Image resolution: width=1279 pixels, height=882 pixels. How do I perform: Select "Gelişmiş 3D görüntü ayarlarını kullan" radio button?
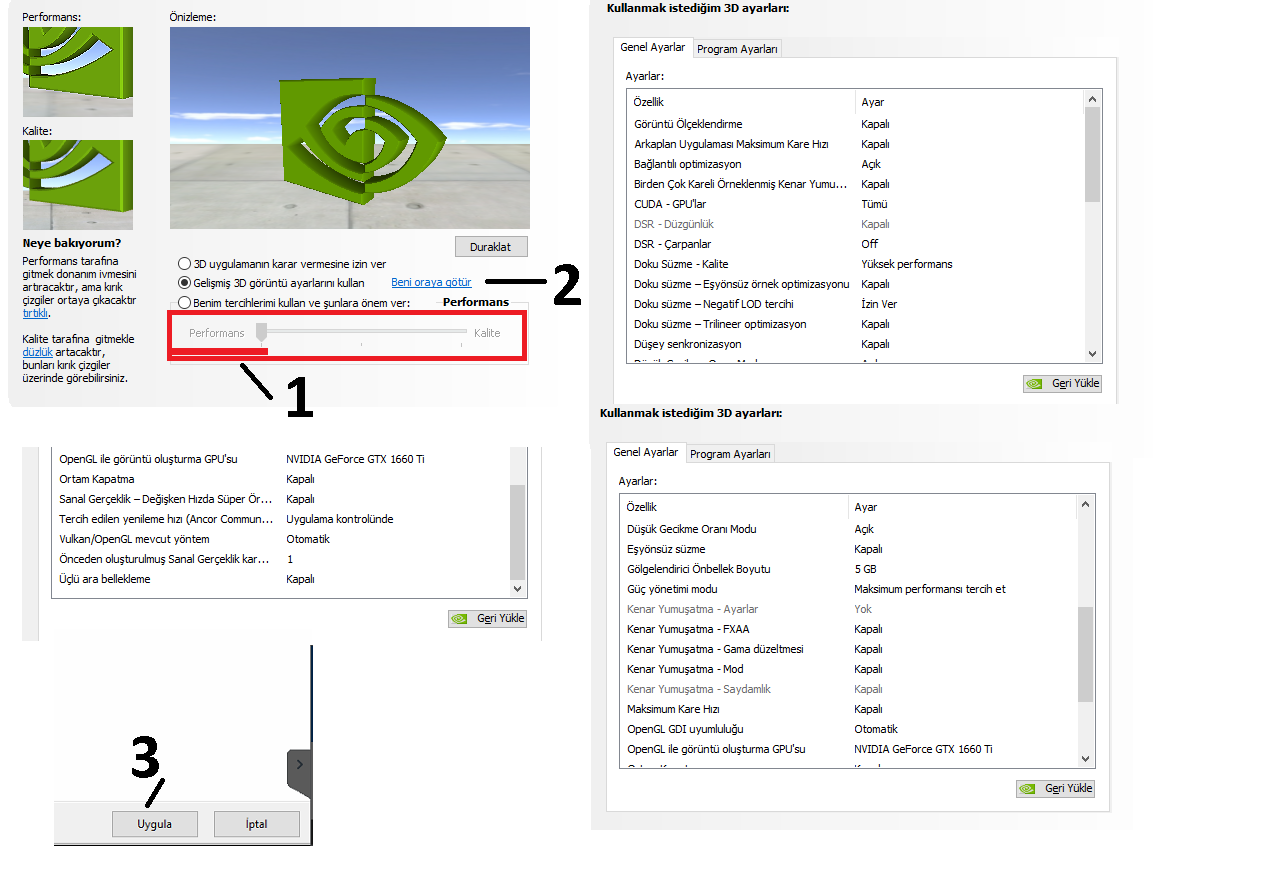[184, 283]
